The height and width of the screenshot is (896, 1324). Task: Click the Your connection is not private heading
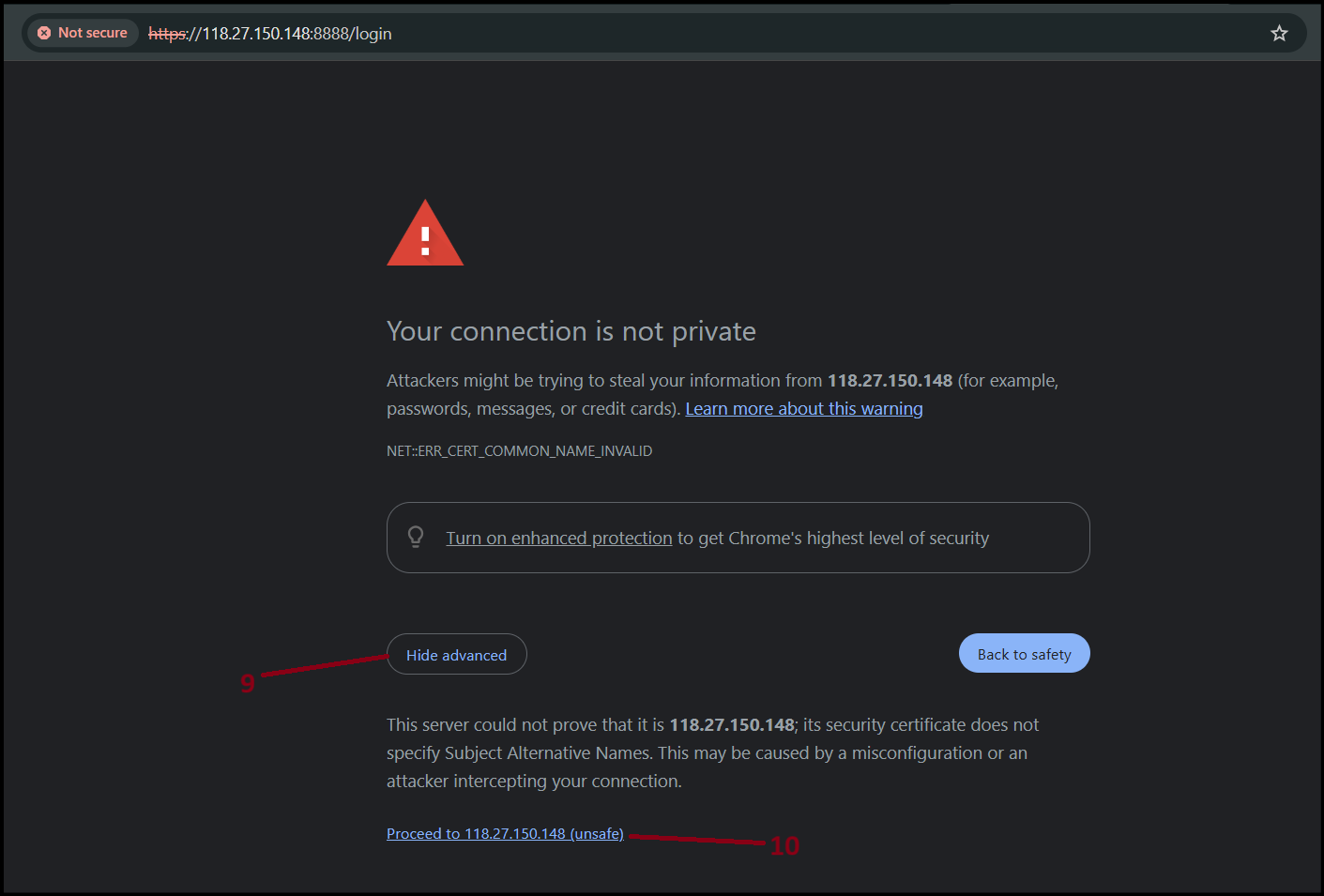(571, 331)
